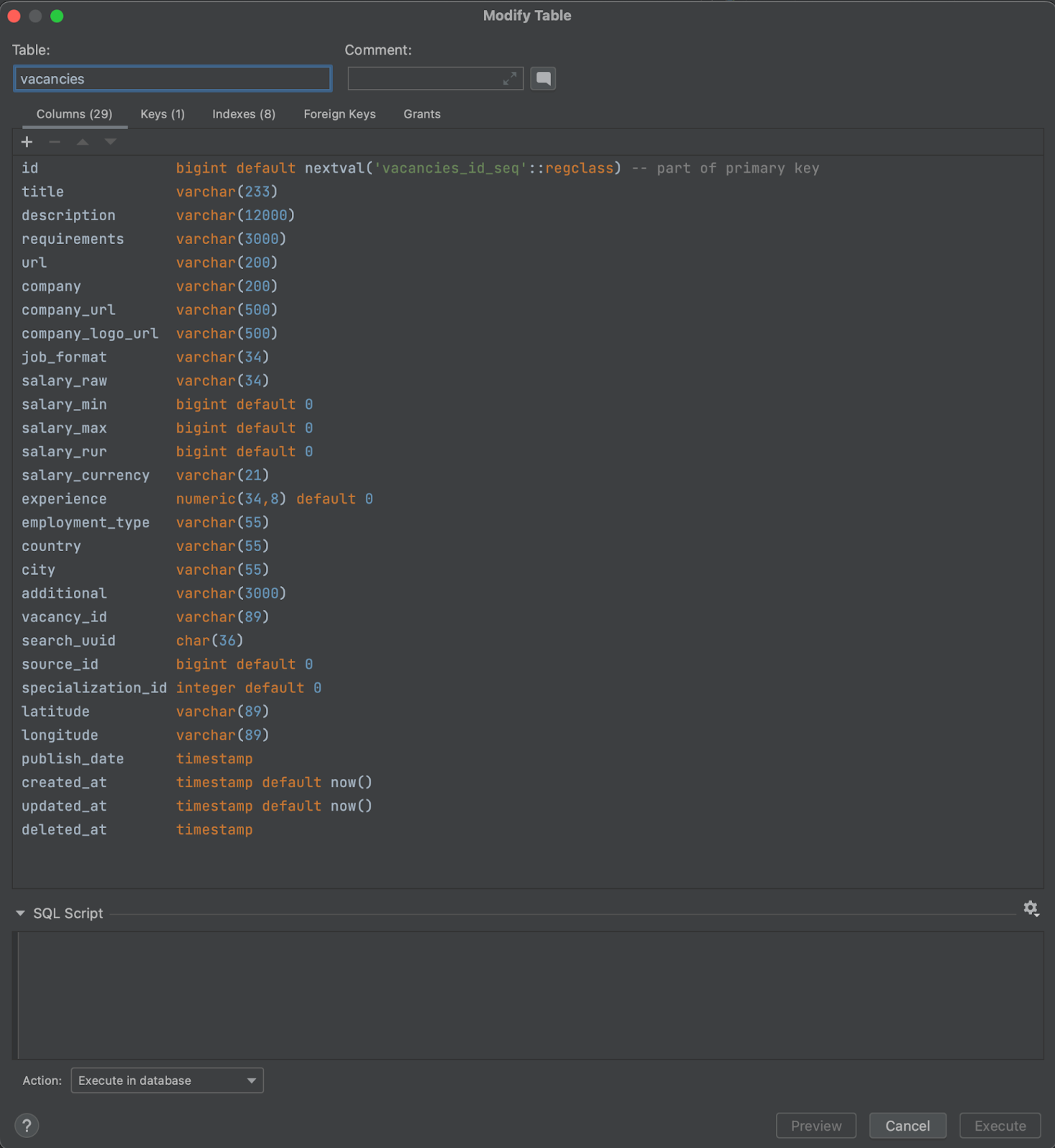Collapse the SQL Script section
Viewport: 1055px width, 1148px height.
point(20,913)
